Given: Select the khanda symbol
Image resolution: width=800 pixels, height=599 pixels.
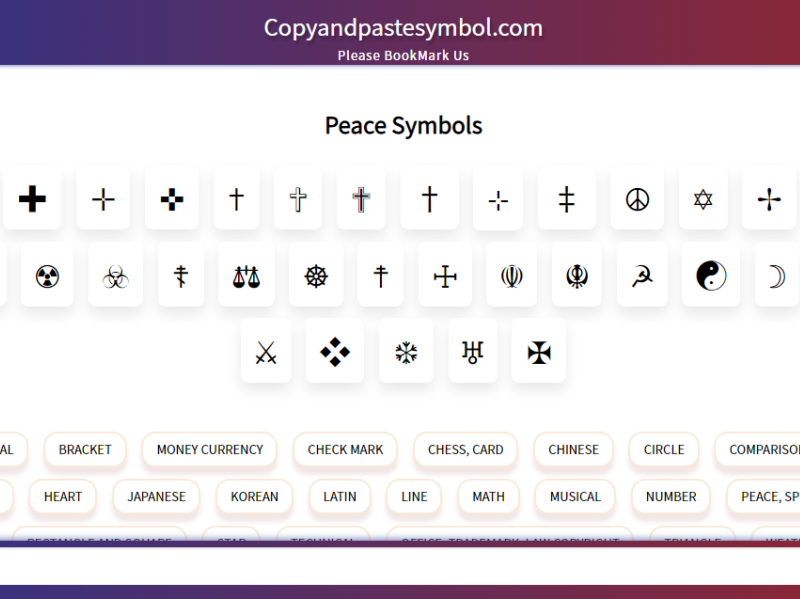Looking at the screenshot, I should tap(577, 275).
